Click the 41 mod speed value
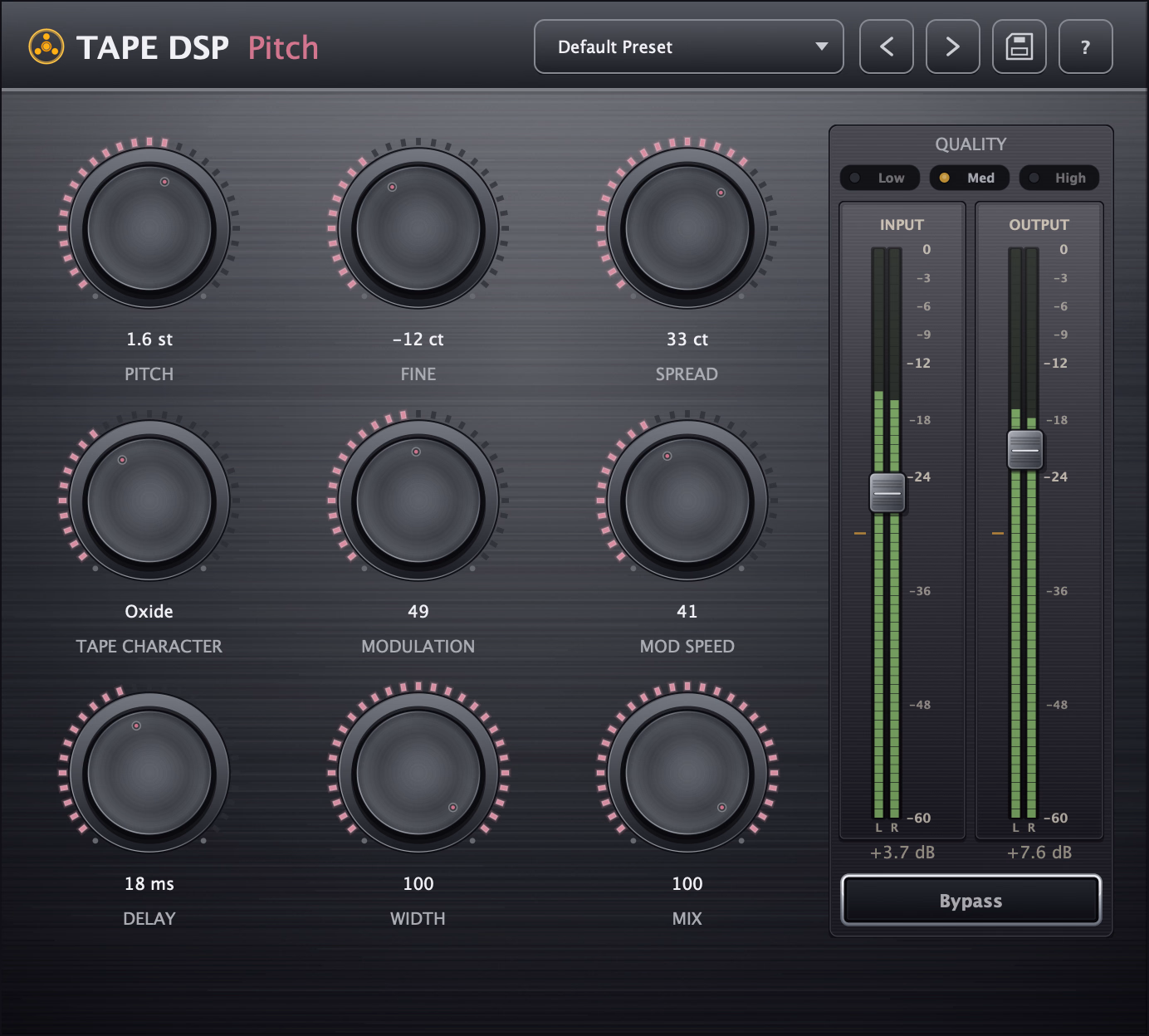 tap(687, 612)
